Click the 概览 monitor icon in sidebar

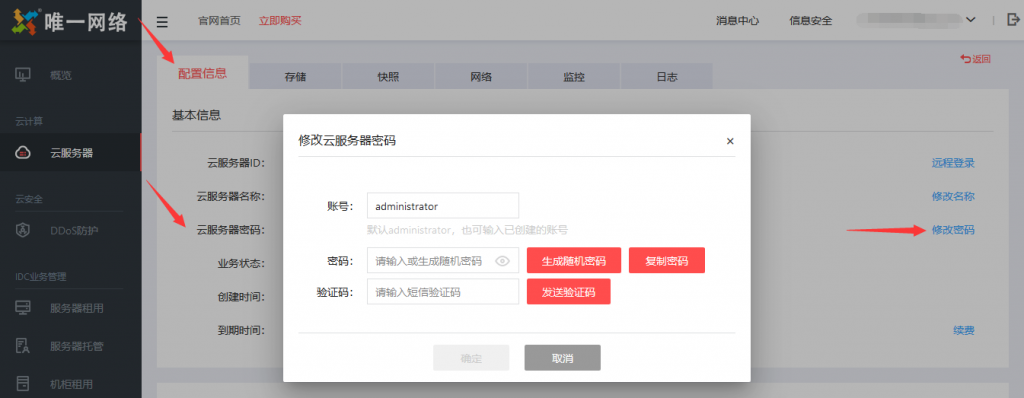point(22,75)
